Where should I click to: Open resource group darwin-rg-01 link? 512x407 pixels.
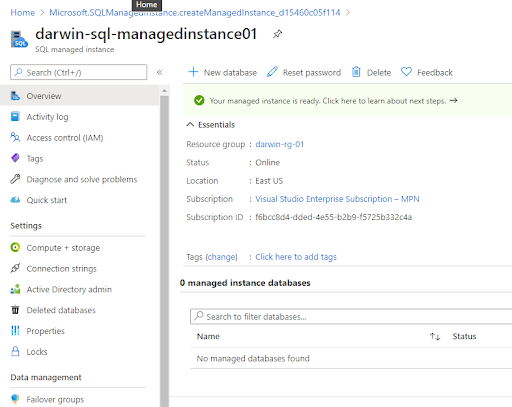[x=280, y=144]
